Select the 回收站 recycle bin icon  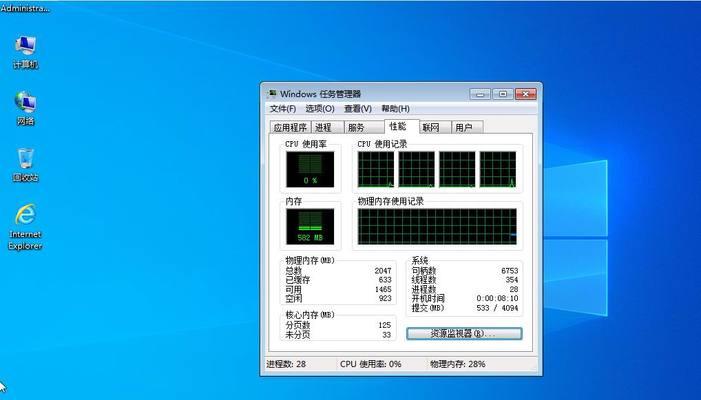point(25,165)
